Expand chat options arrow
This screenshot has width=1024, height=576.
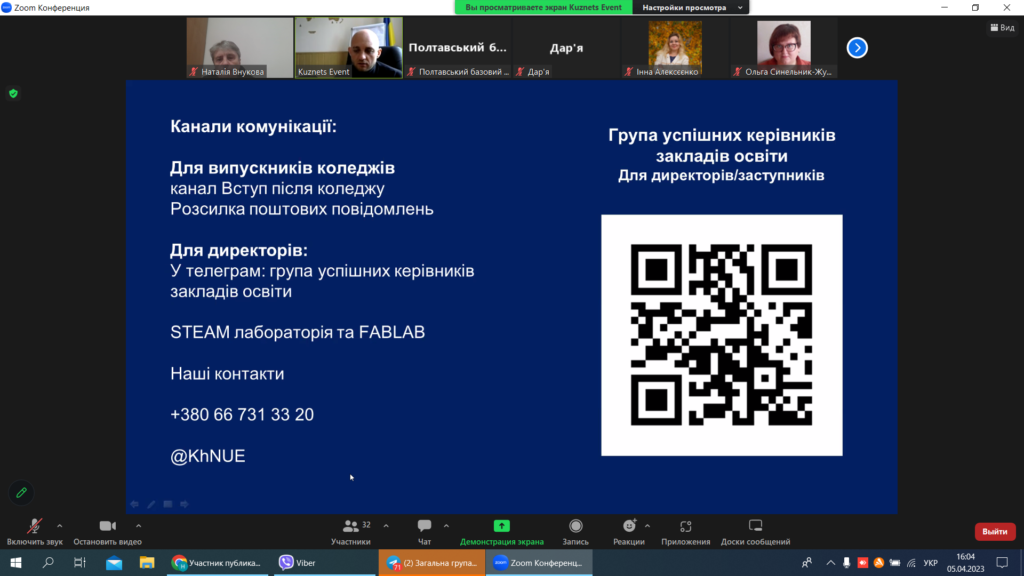coord(446,526)
